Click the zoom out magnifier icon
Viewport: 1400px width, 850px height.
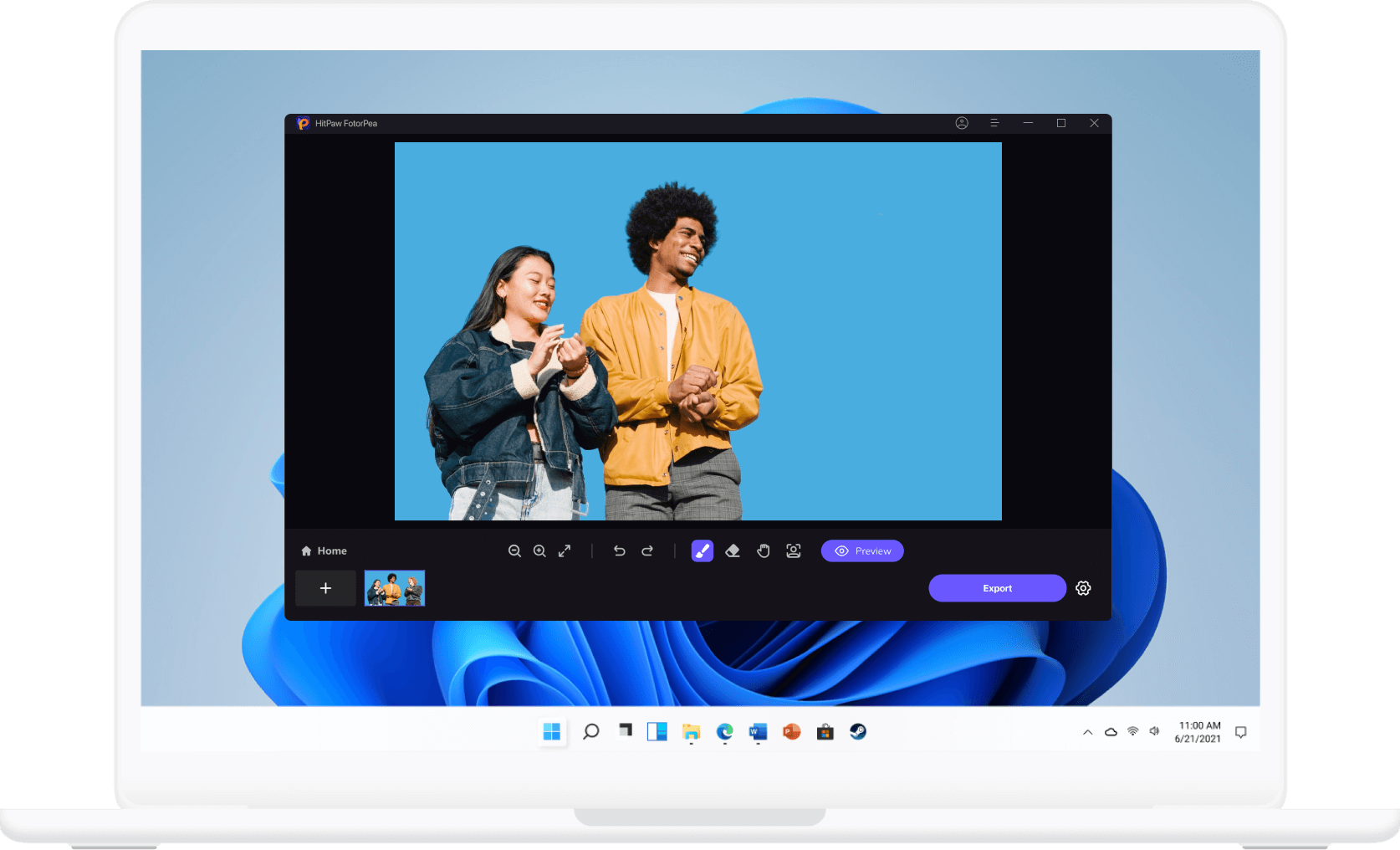(x=514, y=550)
